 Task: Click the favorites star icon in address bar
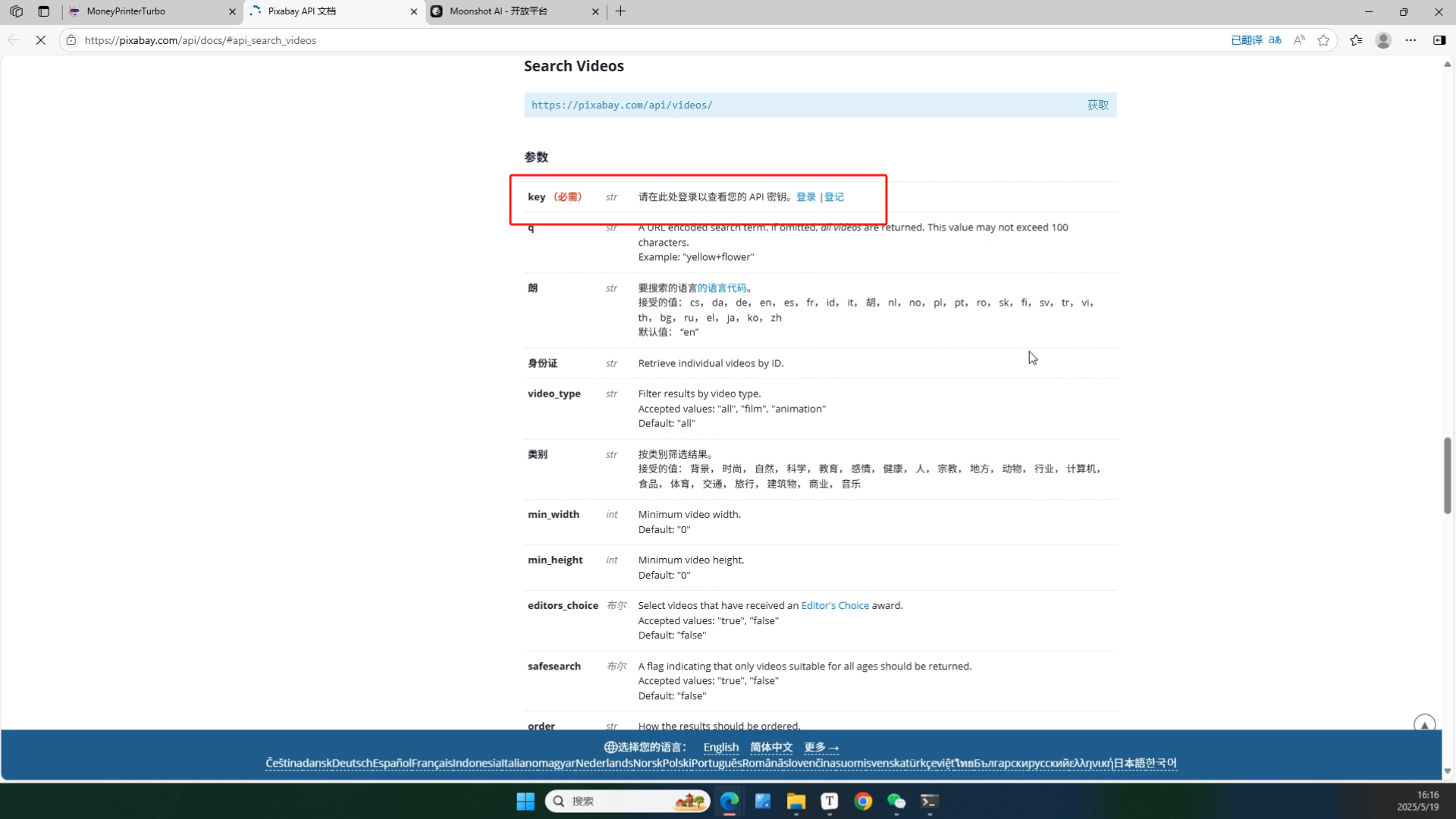(1323, 40)
